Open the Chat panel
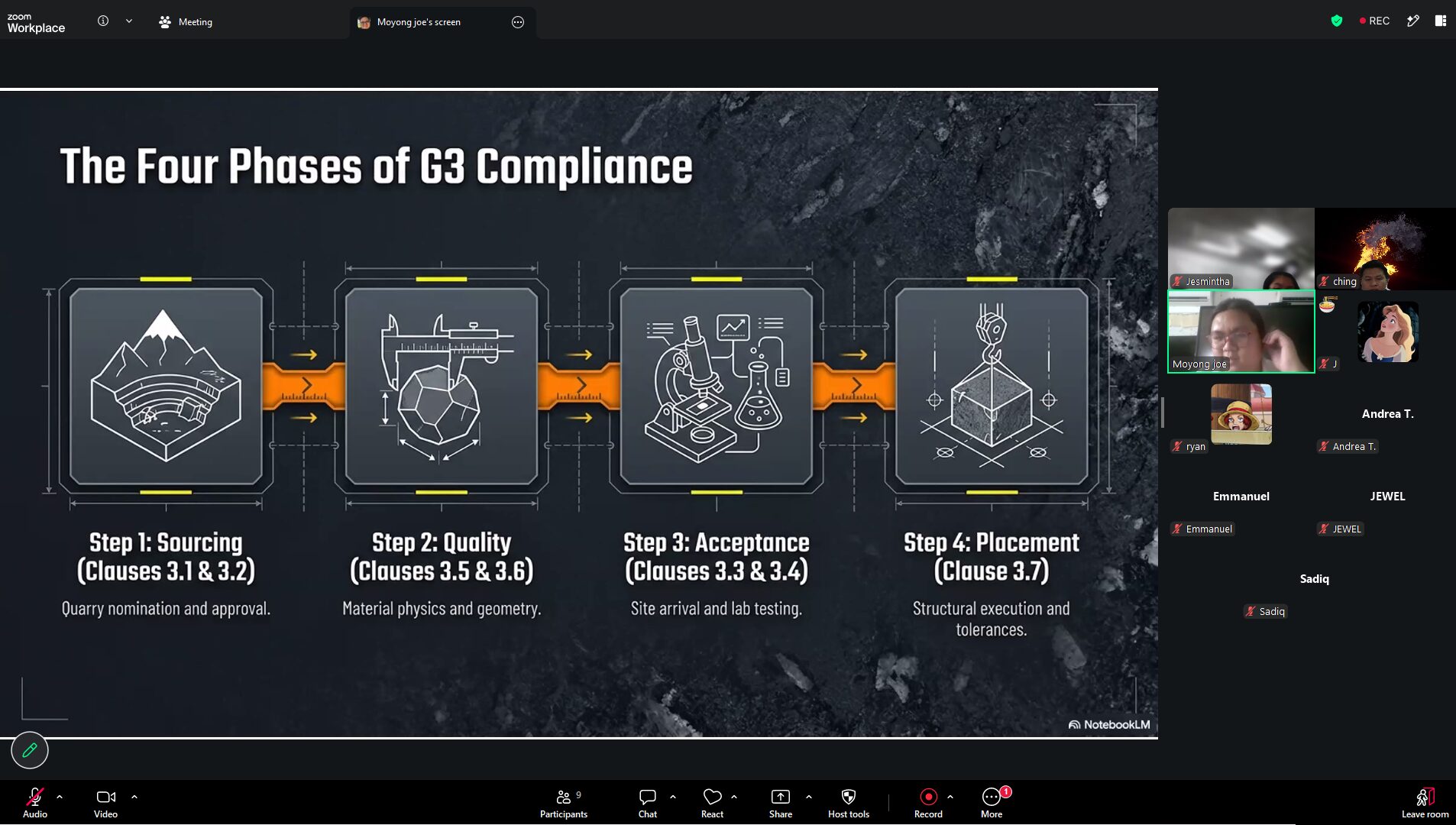Screen dimensions: 1456x825 coord(648,802)
